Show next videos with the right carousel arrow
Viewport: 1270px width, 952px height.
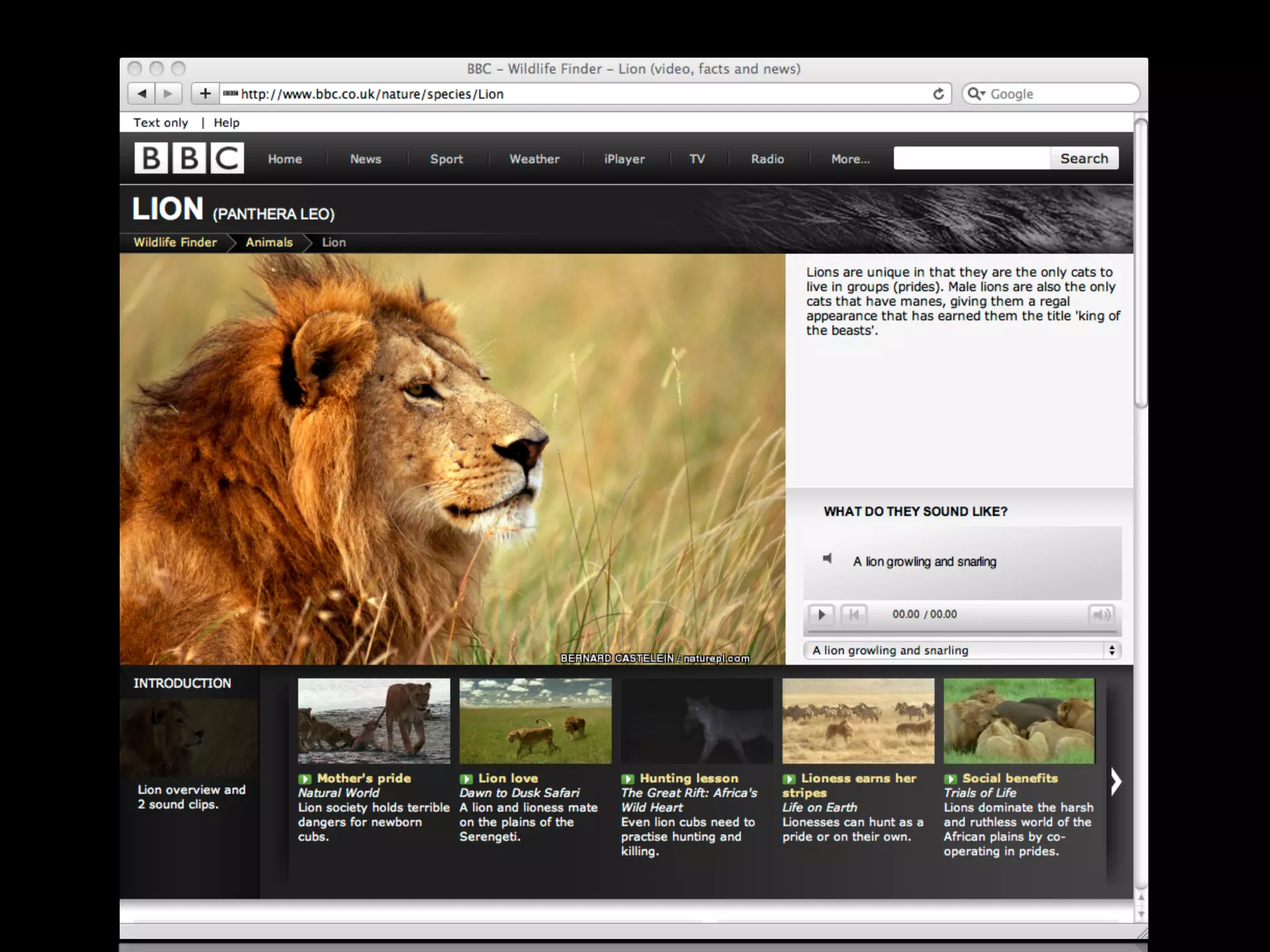coord(1116,782)
